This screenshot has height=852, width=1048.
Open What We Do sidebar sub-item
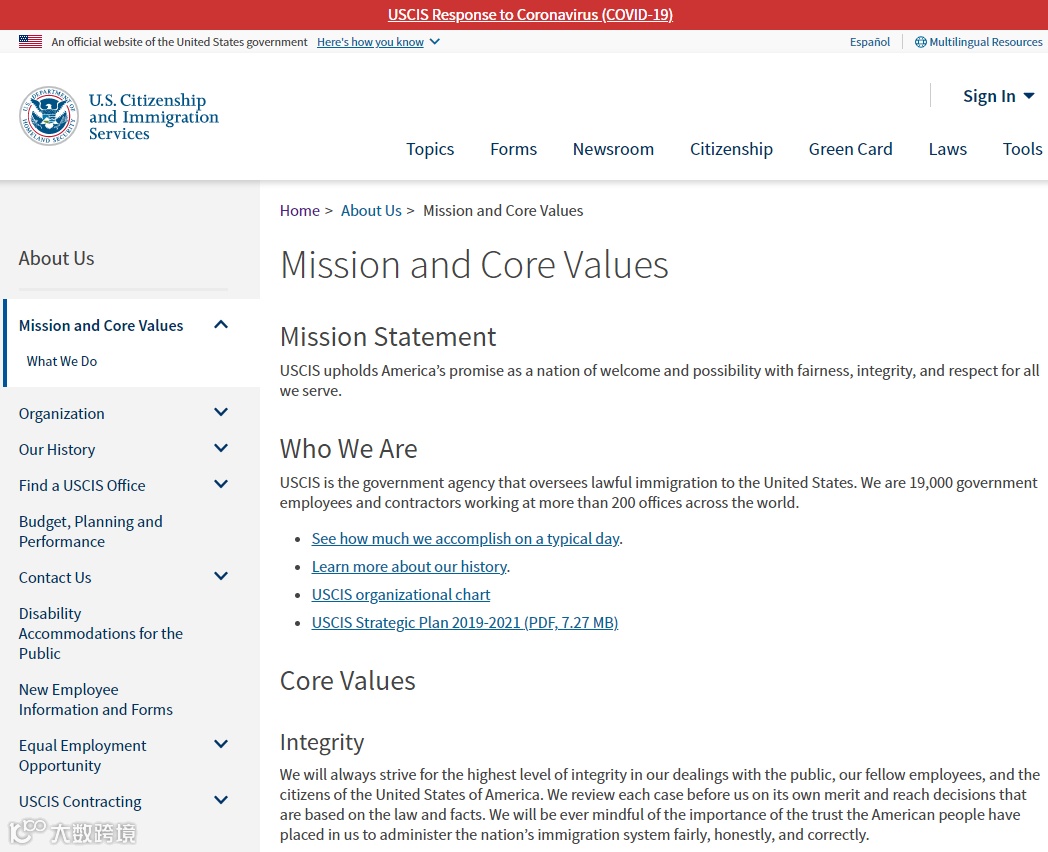(x=61, y=361)
